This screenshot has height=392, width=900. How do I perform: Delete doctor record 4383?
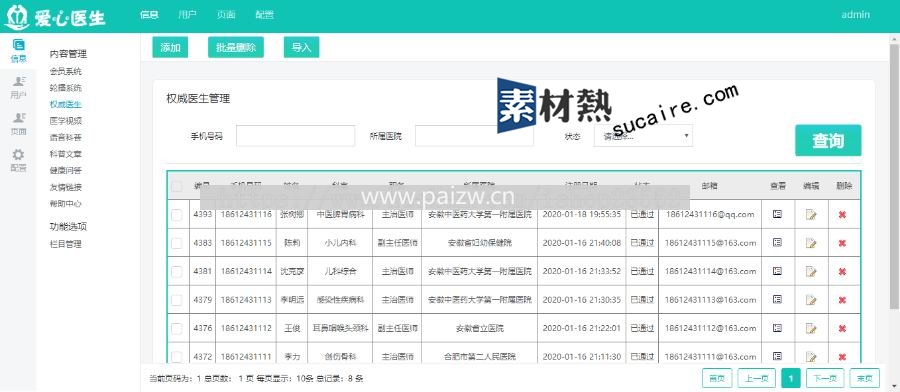tap(842, 243)
